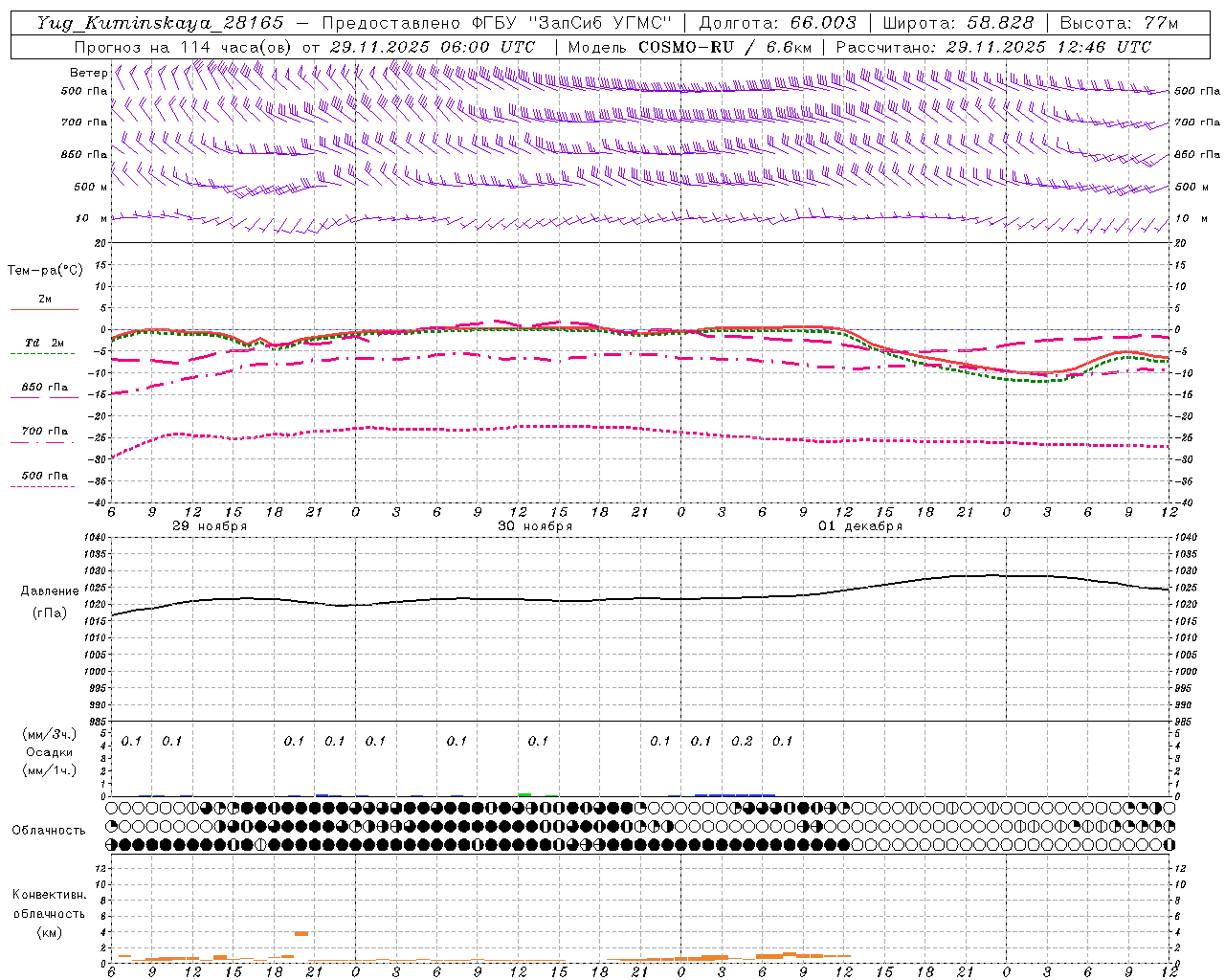Click the 01 декабря date label
The width and height of the screenshot is (1225, 980).
(x=860, y=526)
